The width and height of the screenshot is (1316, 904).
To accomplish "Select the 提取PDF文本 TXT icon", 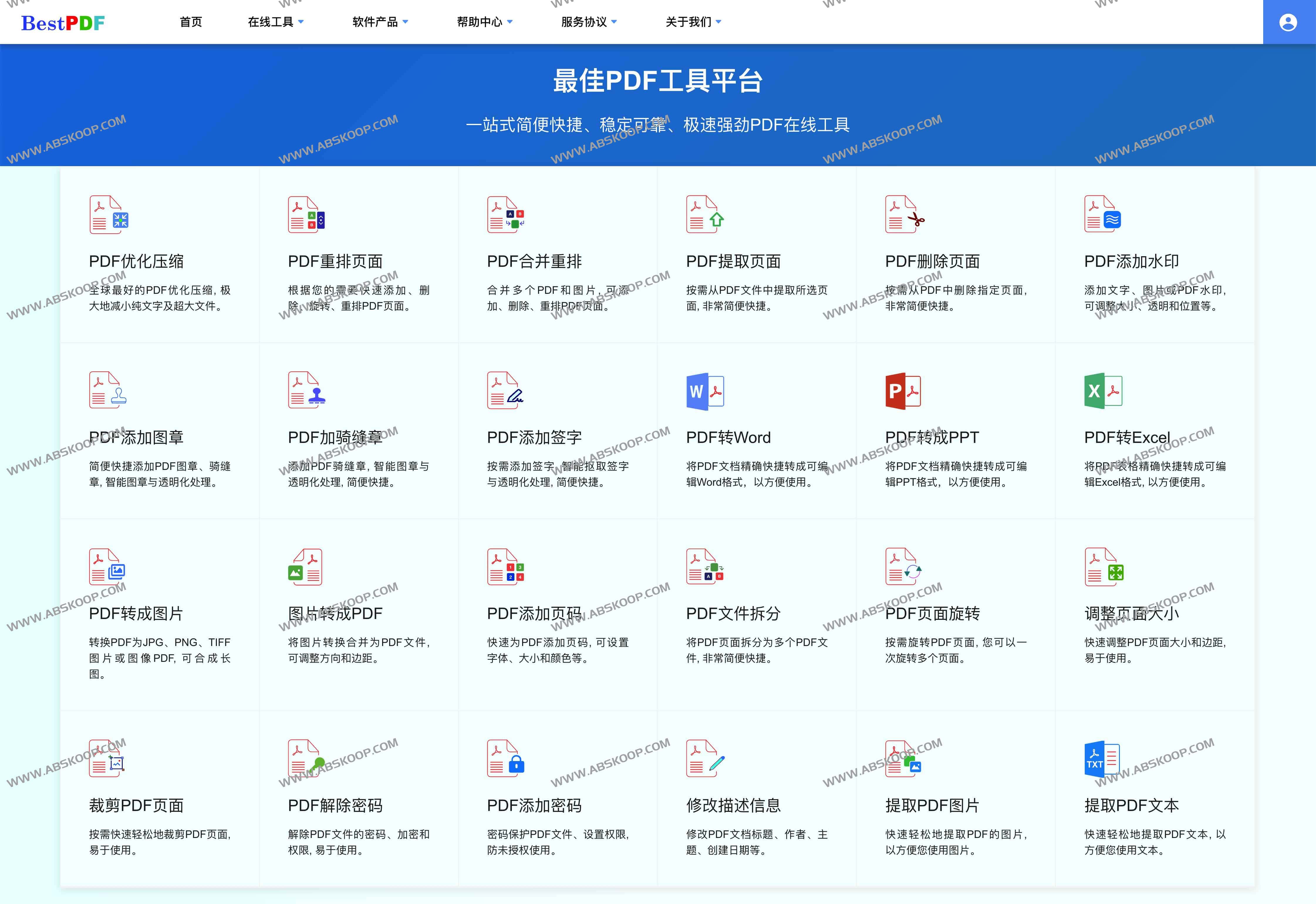I will (1102, 759).
